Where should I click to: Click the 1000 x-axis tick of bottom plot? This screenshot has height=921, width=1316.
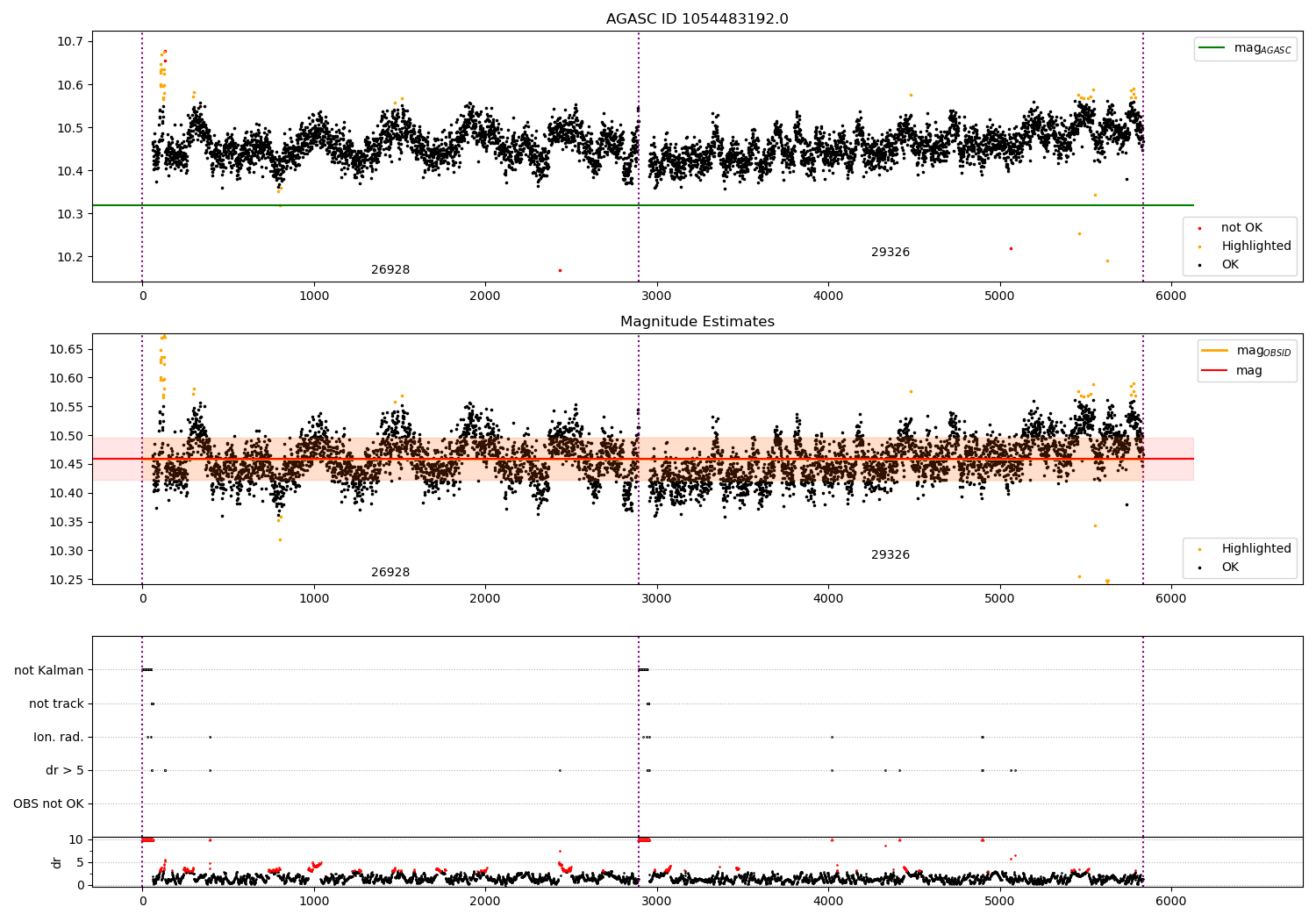[313, 901]
